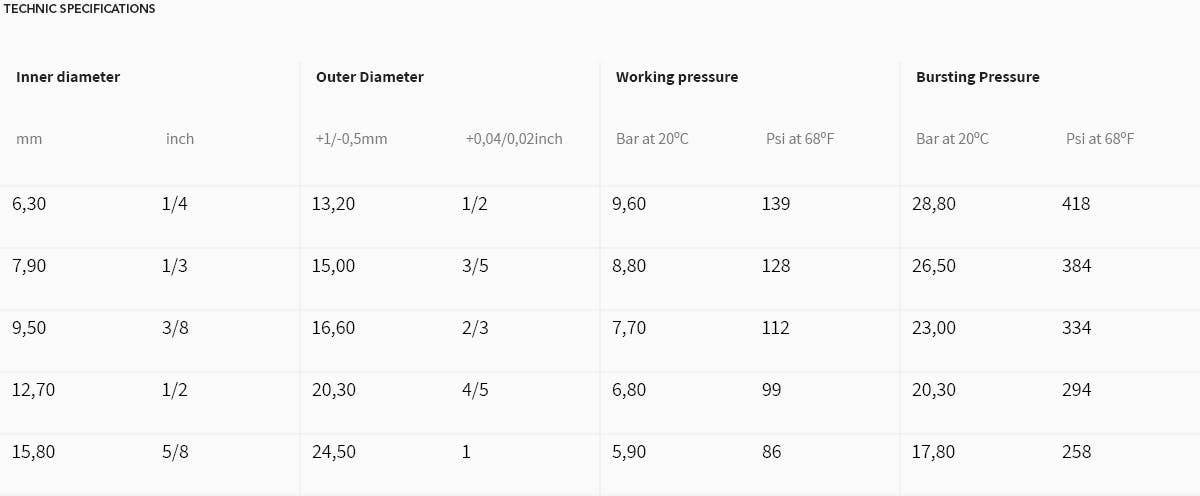Image resolution: width=1200 pixels, height=496 pixels.
Task: Click the 23,00 bursting pressure bar value
Action: pos(934,328)
